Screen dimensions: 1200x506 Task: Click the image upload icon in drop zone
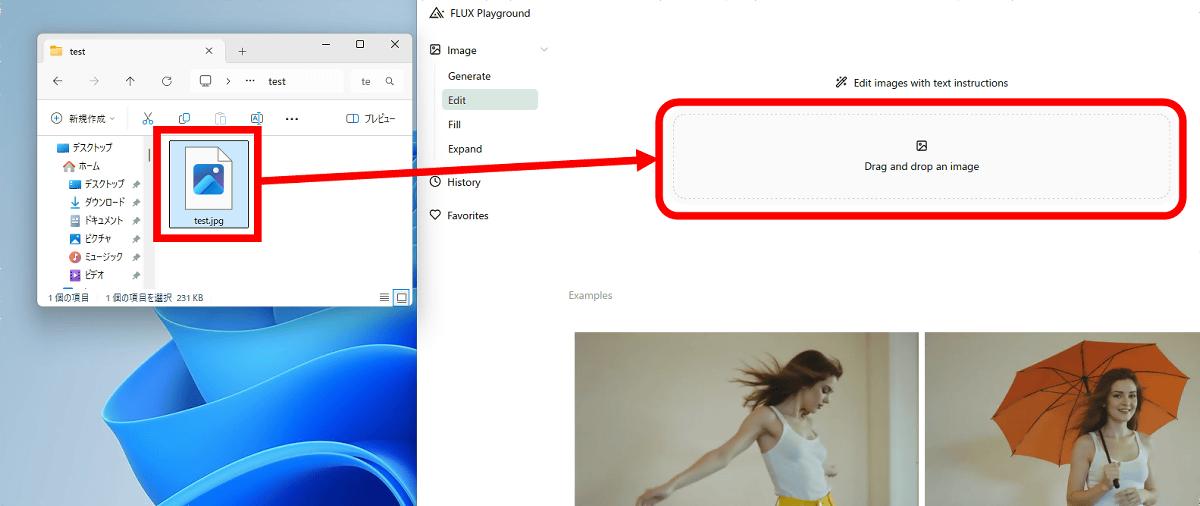(922, 146)
